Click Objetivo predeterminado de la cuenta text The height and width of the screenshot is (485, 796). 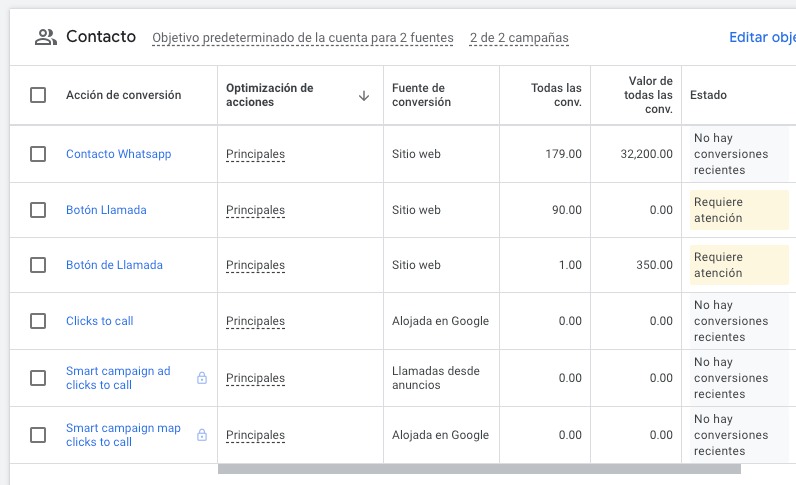(x=302, y=38)
